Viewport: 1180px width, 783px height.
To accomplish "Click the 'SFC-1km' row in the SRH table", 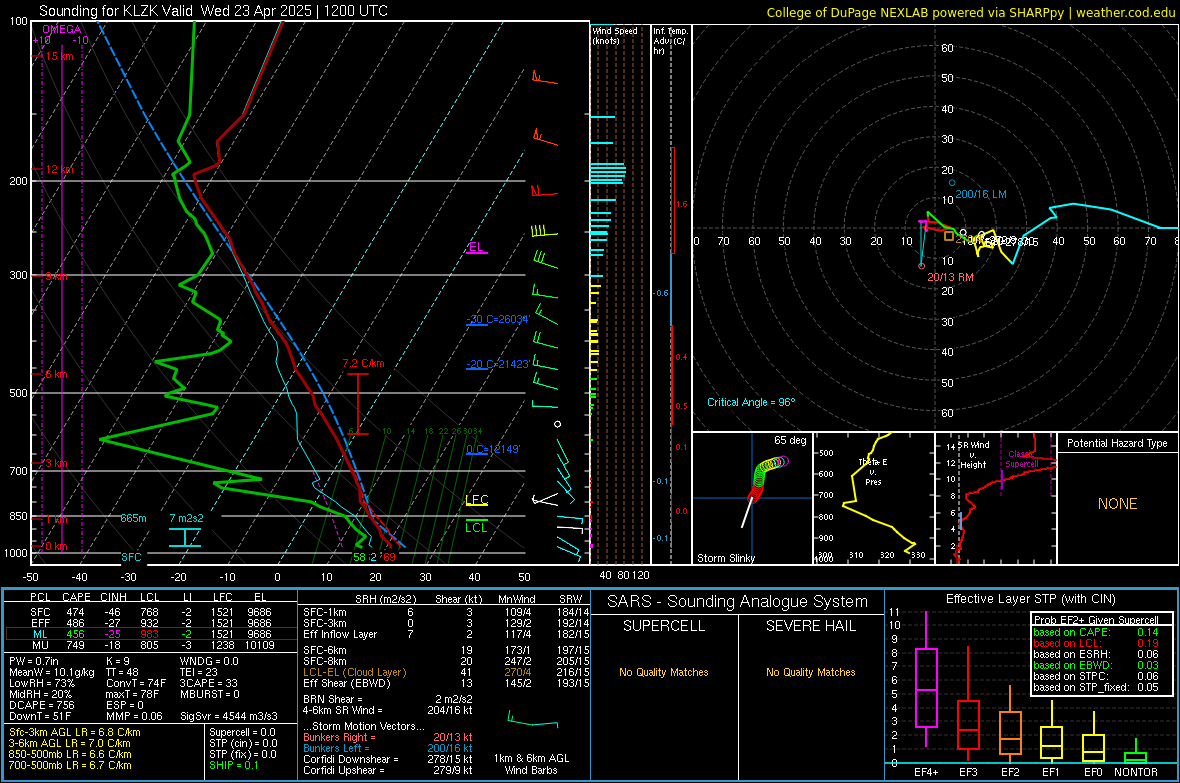I will click(x=446, y=612).
